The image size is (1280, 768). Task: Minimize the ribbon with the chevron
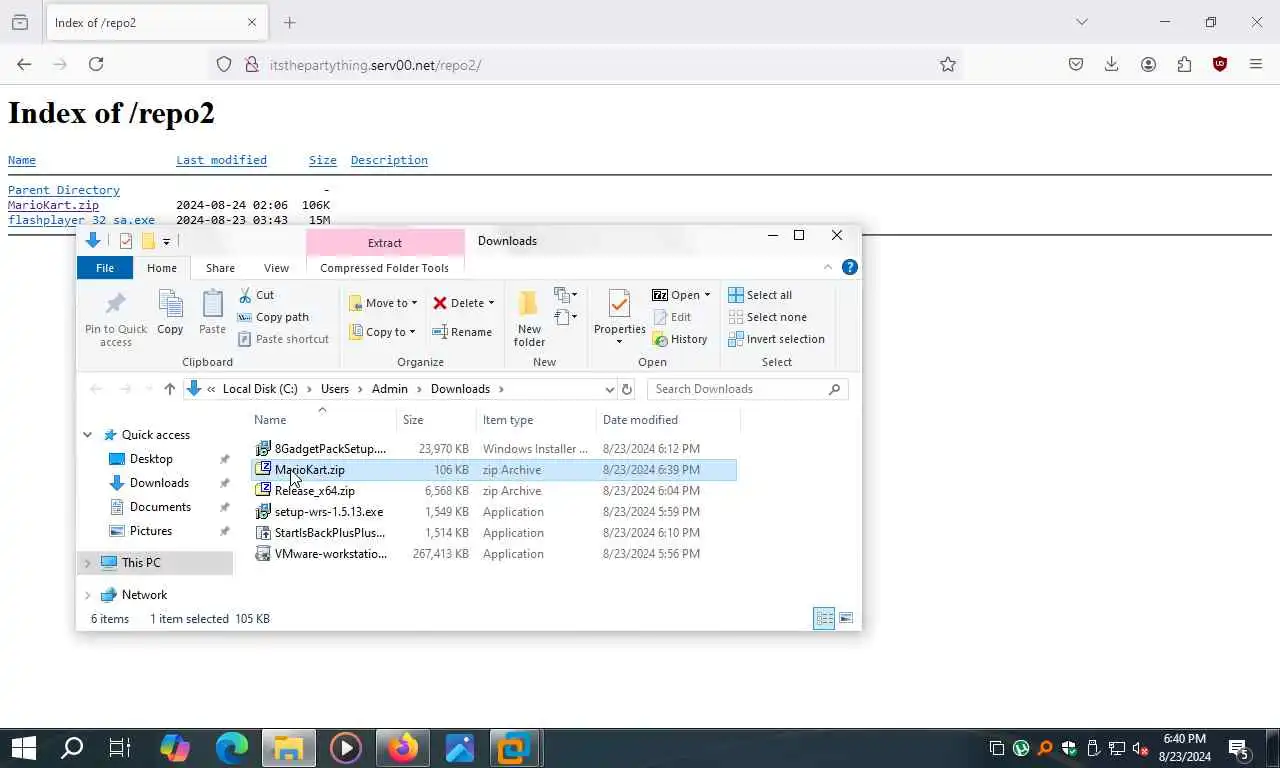[828, 267]
